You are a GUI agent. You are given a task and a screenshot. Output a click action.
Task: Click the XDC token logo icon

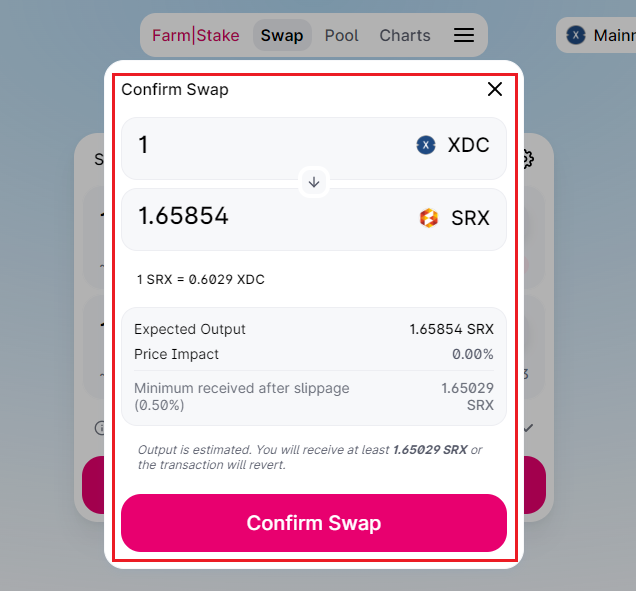[x=426, y=145]
